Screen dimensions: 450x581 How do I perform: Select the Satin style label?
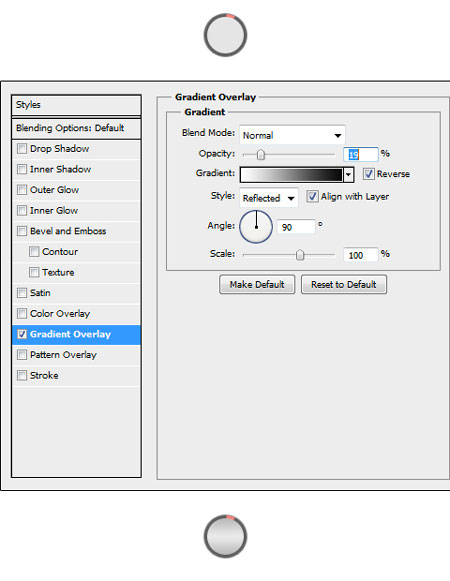click(x=40, y=293)
